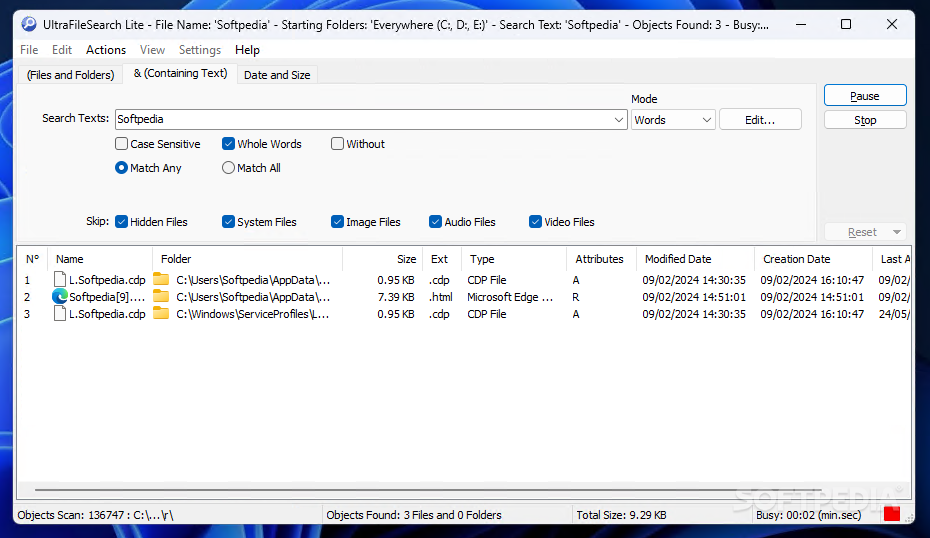The image size is (930, 538).
Task: Click the R attribute cell in row 2
Action: (575, 297)
